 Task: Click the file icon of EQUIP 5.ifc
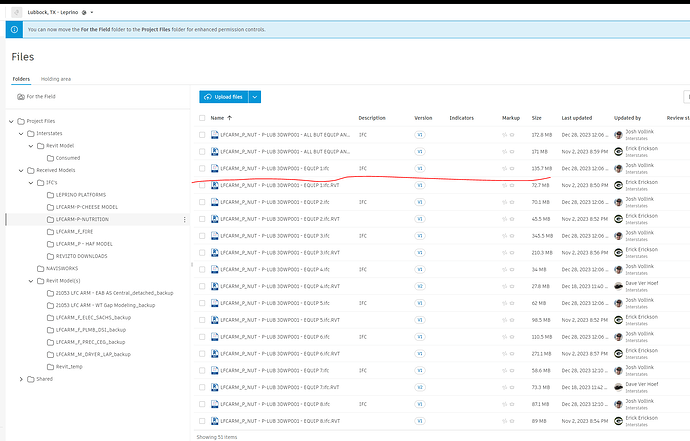click(x=215, y=303)
